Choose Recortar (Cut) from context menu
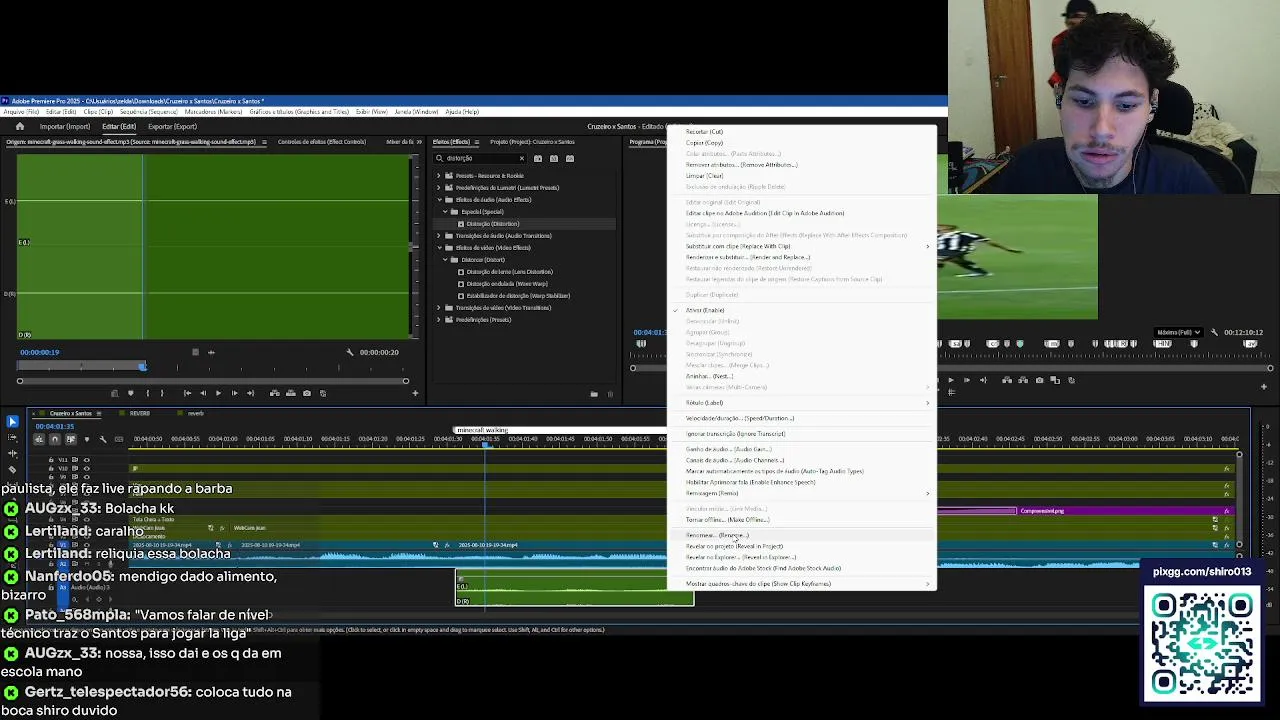The height and width of the screenshot is (720, 1280). click(704, 132)
